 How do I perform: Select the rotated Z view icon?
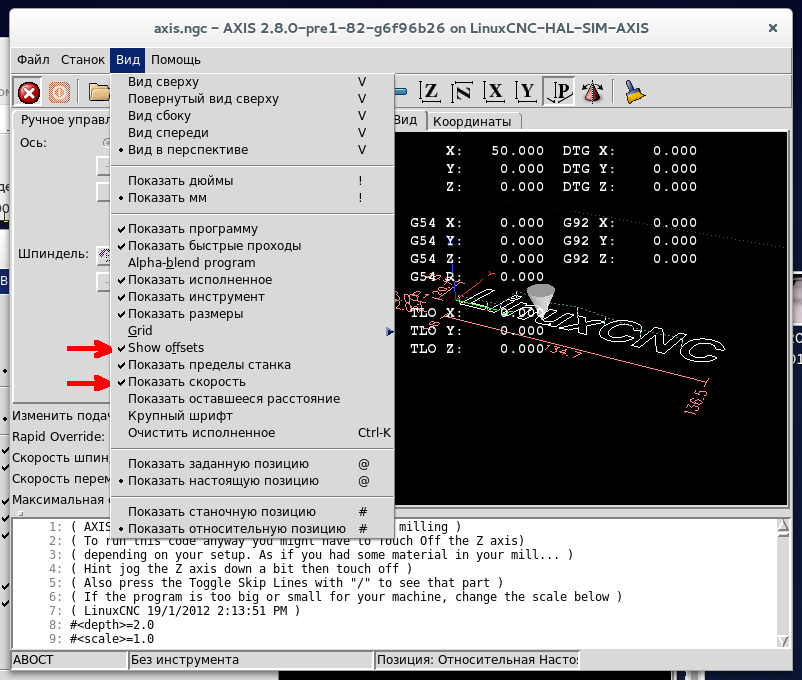pos(462,92)
